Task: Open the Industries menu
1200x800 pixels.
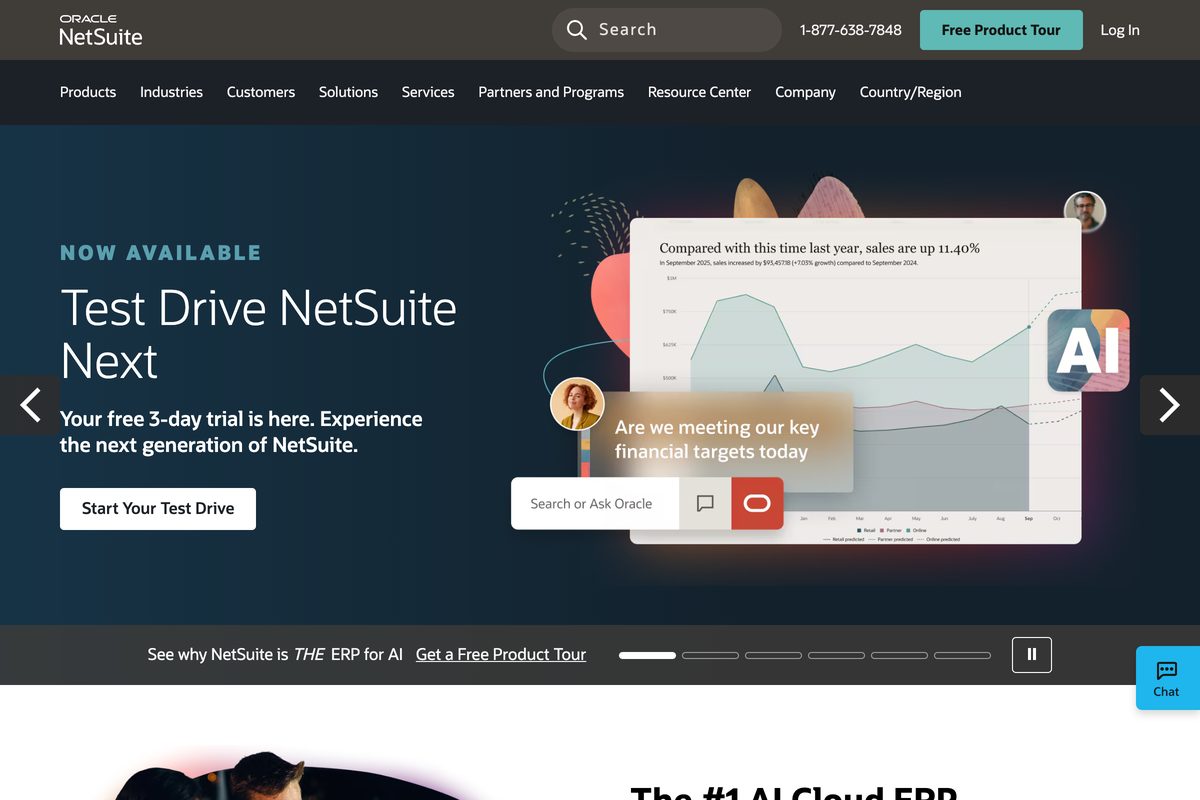Action: [x=171, y=92]
